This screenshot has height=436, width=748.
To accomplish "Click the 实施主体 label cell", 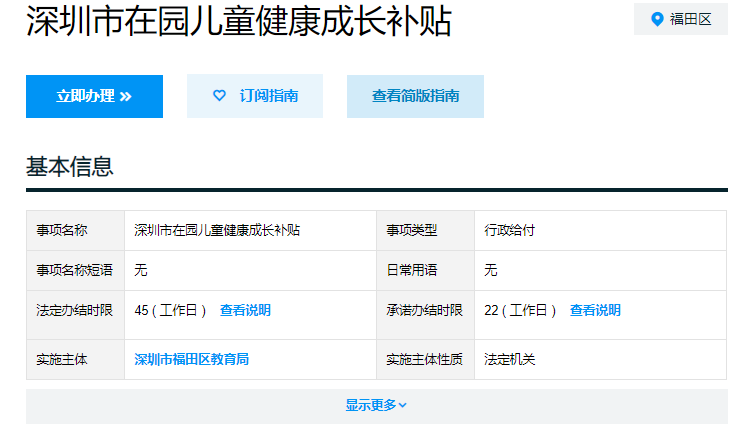I will point(75,360).
